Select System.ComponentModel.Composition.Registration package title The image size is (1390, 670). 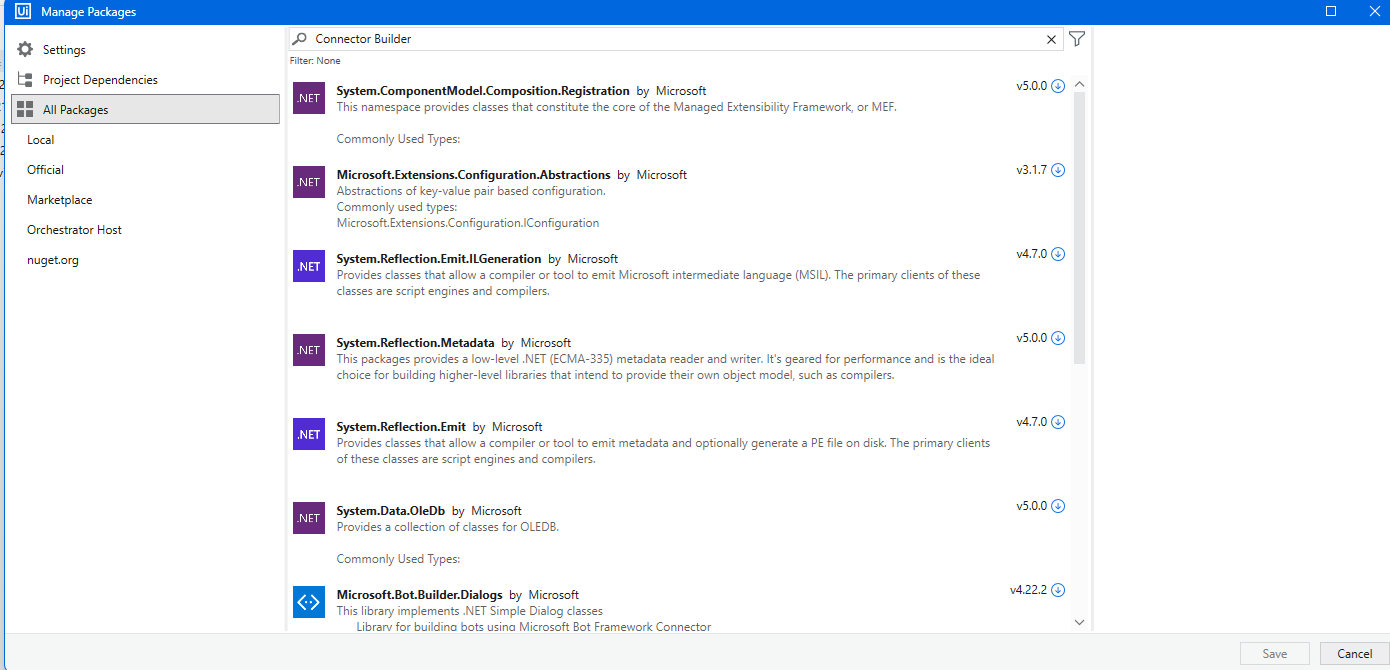(483, 90)
